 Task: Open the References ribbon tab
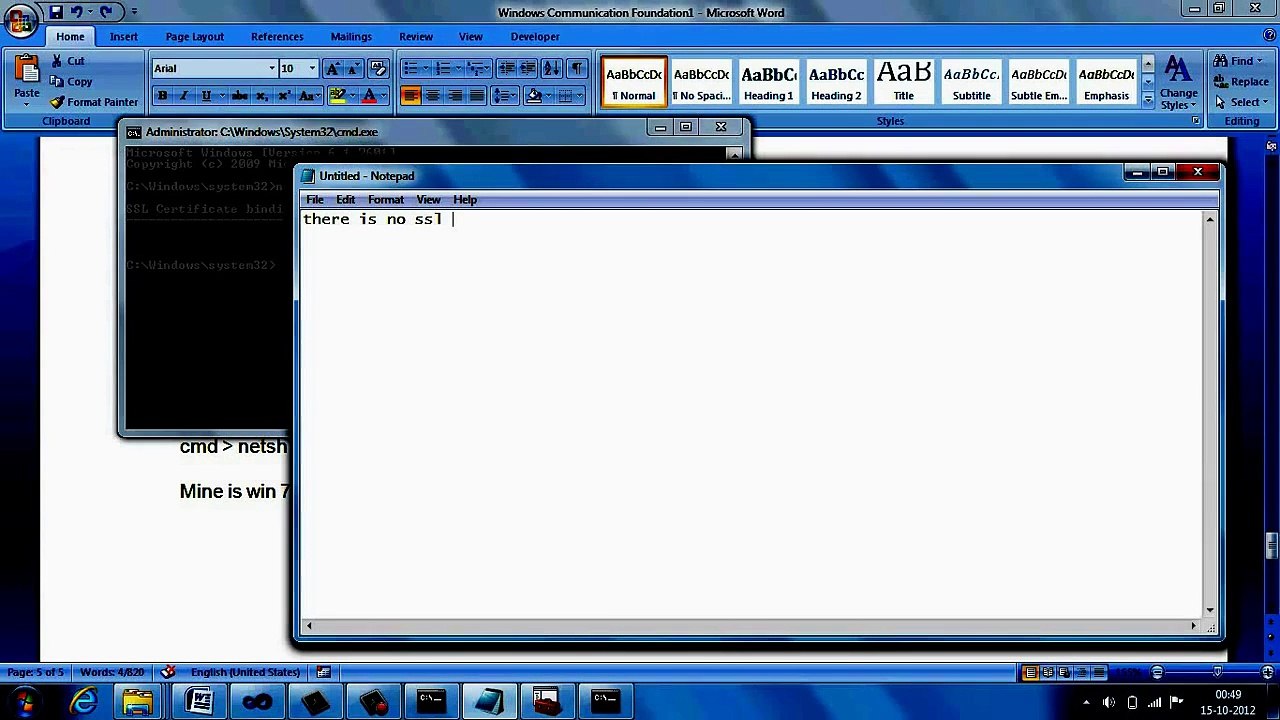coord(277,37)
